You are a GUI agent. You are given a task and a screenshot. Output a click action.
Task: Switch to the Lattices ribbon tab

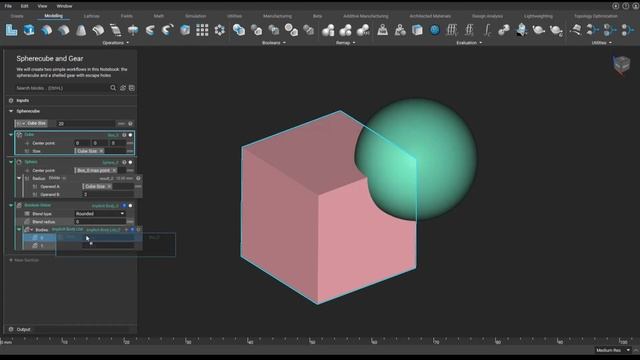click(x=91, y=16)
